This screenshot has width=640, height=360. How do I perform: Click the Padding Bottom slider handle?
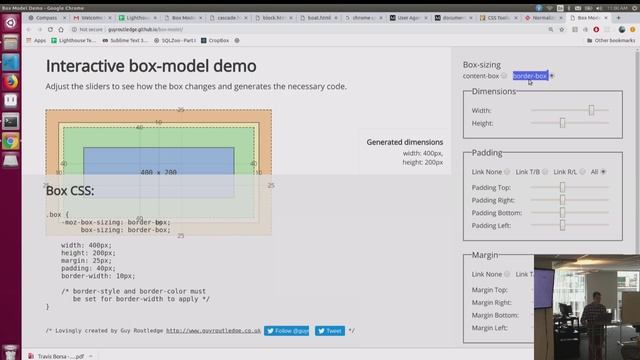pos(562,213)
